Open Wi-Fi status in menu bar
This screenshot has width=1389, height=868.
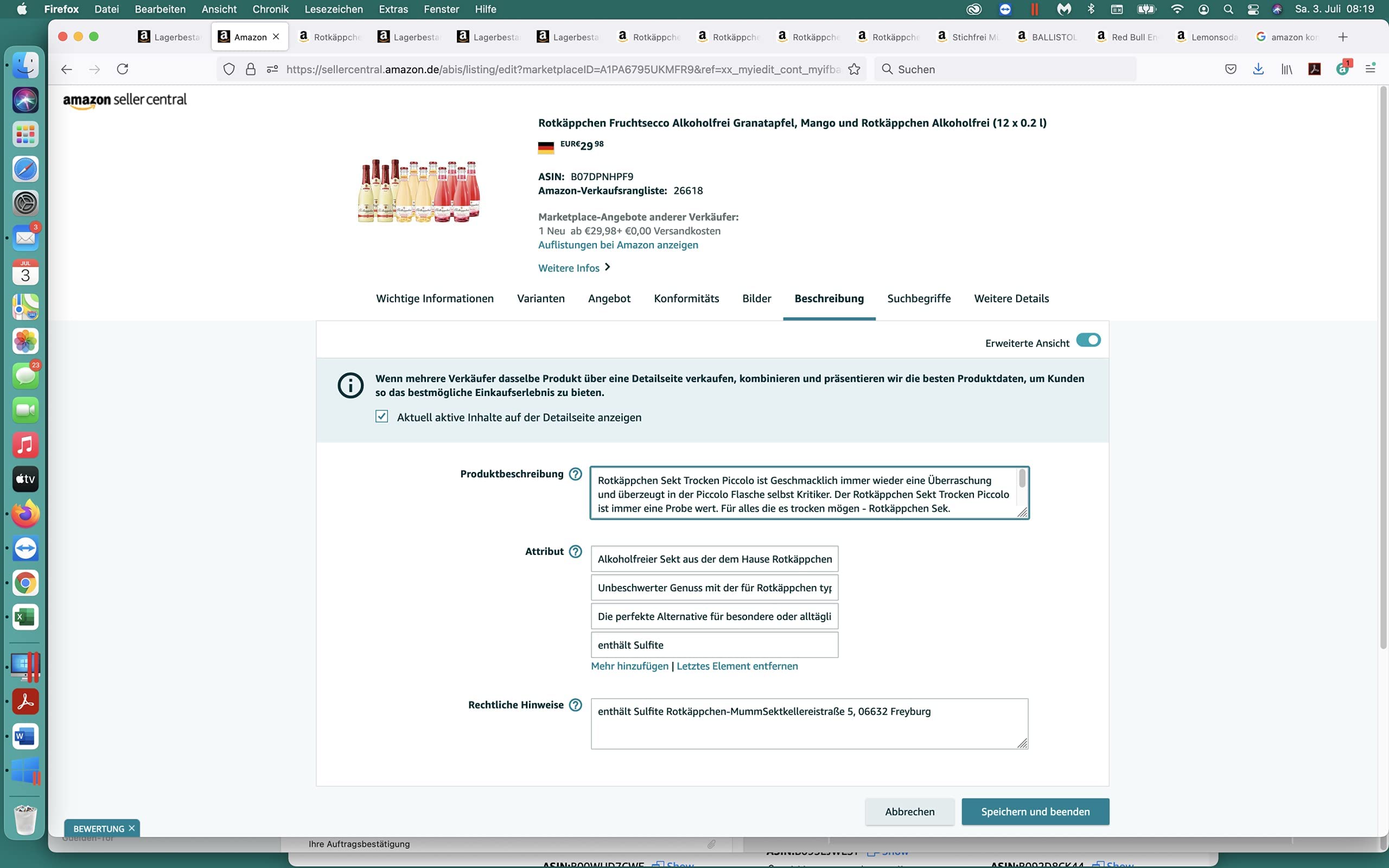click(1177, 9)
